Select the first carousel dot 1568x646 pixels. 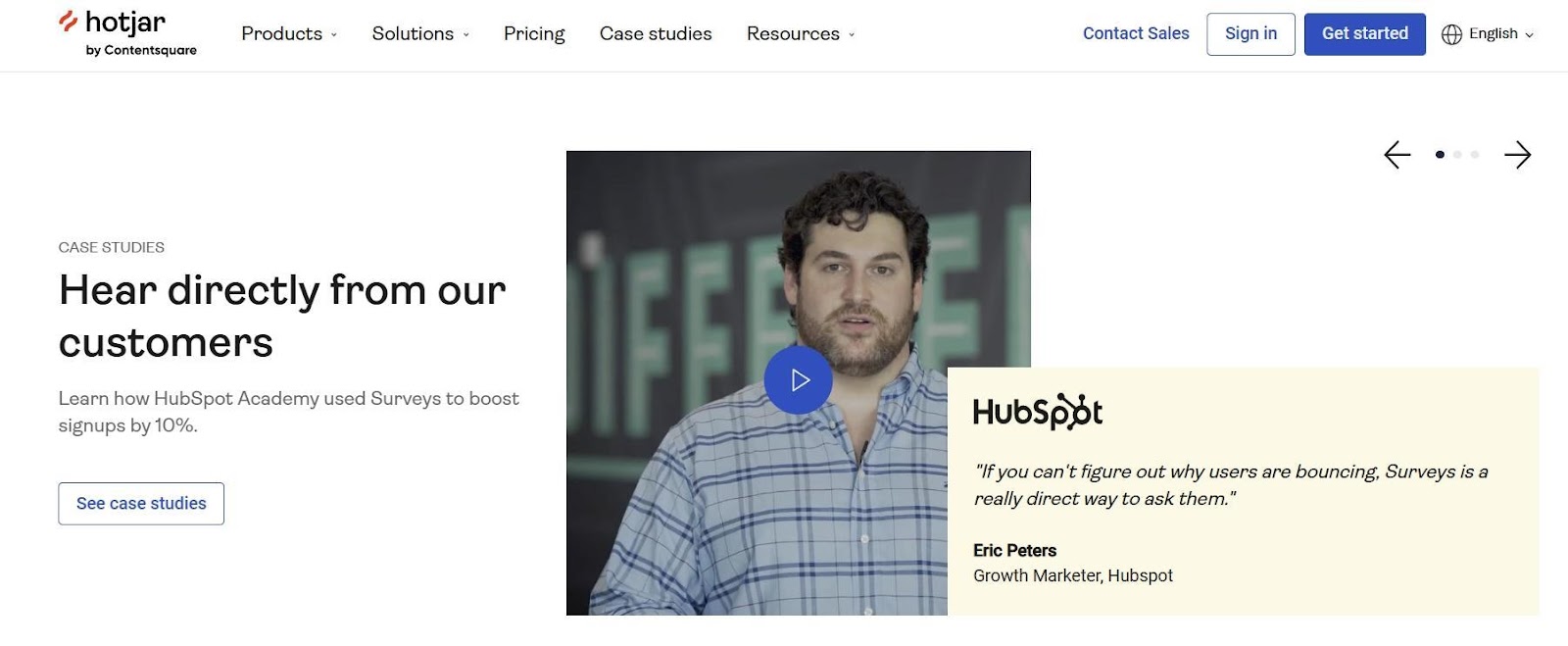click(1440, 155)
